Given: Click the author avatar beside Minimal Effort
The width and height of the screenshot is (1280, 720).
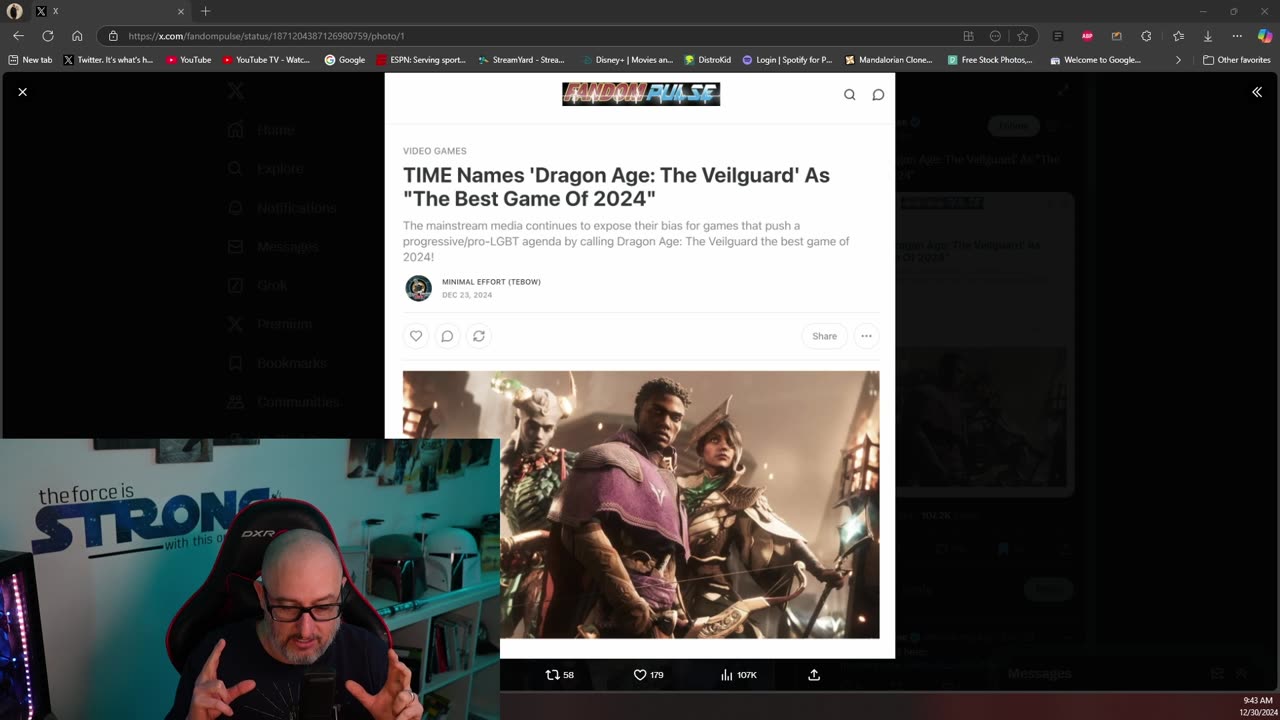Looking at the screenshot, I should 418,288.
